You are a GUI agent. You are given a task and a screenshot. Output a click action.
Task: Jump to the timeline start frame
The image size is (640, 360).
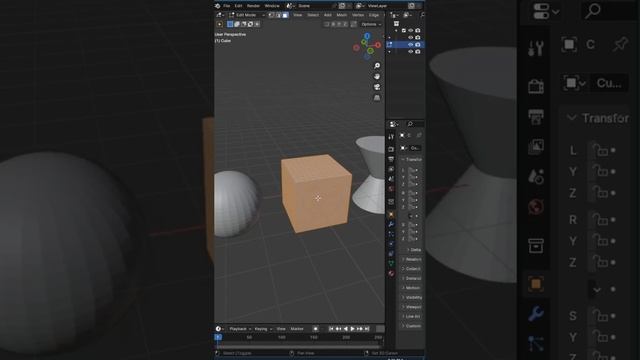coord(331,329)
